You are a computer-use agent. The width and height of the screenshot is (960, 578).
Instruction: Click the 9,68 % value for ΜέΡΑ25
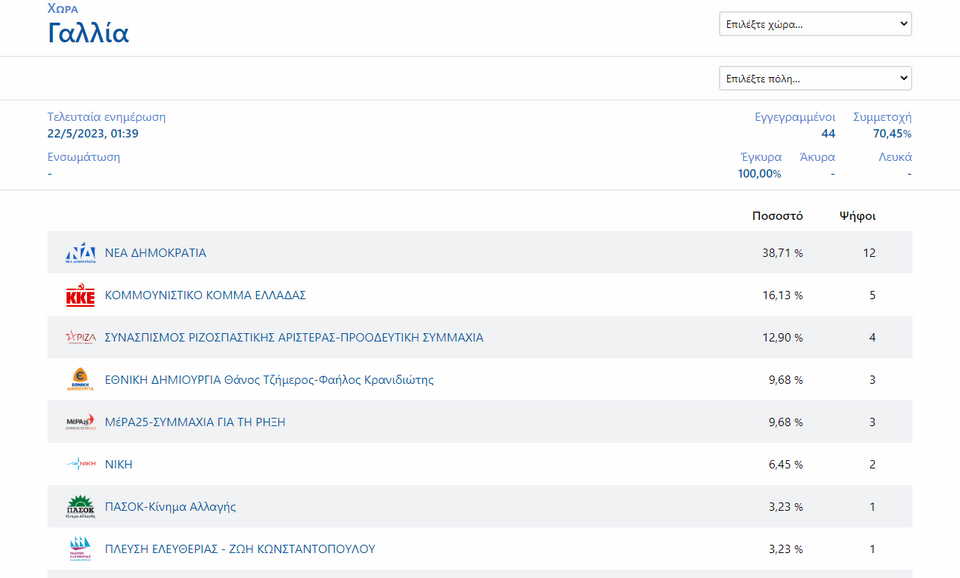(786, 422)
